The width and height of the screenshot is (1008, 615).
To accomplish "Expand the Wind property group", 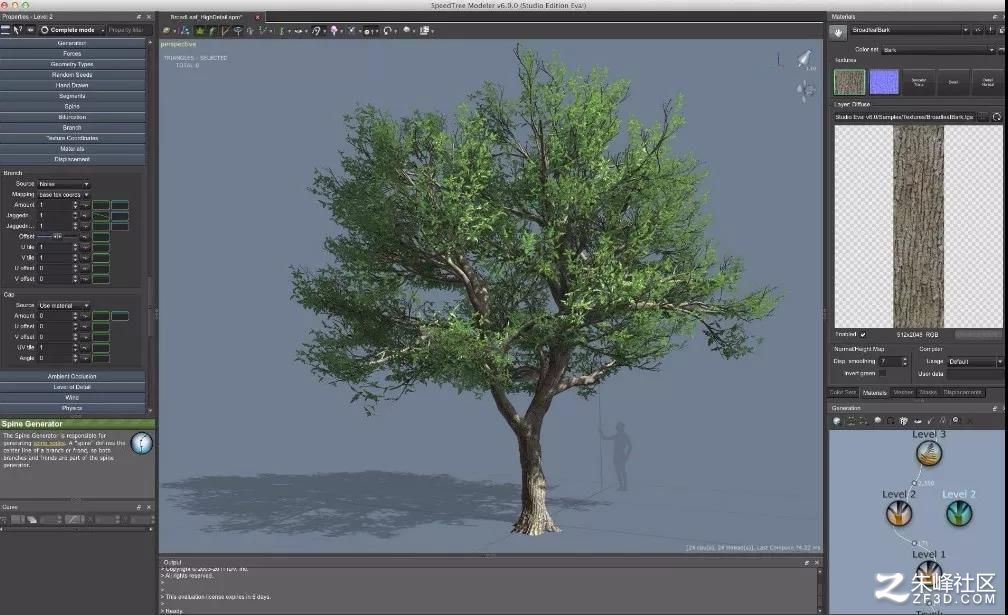I will pyautogui.click(x=72, y=398).
